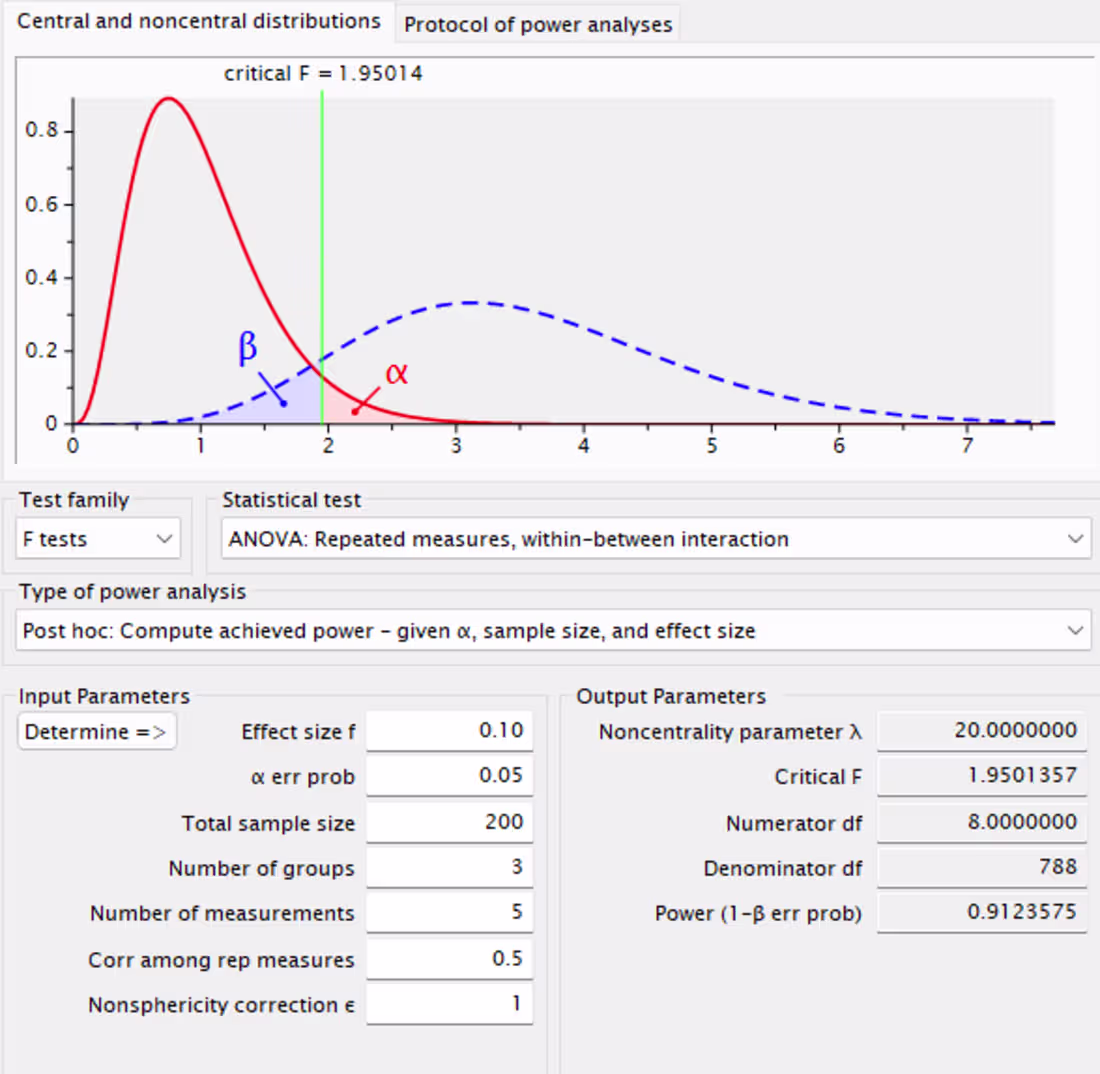Click the Corr among rep measures field
This screenshot has width=1100, height=1074.
tap(449, 958)
